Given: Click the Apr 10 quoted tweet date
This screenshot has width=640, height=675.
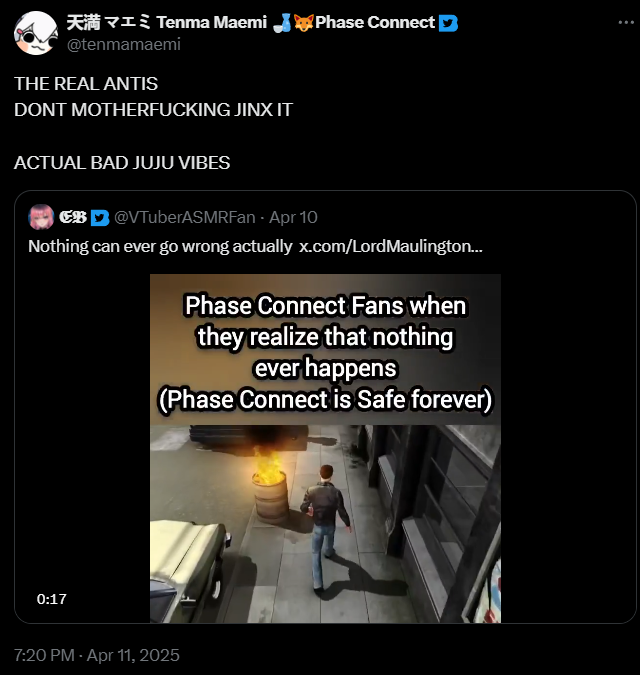Looking at the screenshot, I should tap(294, 217).
